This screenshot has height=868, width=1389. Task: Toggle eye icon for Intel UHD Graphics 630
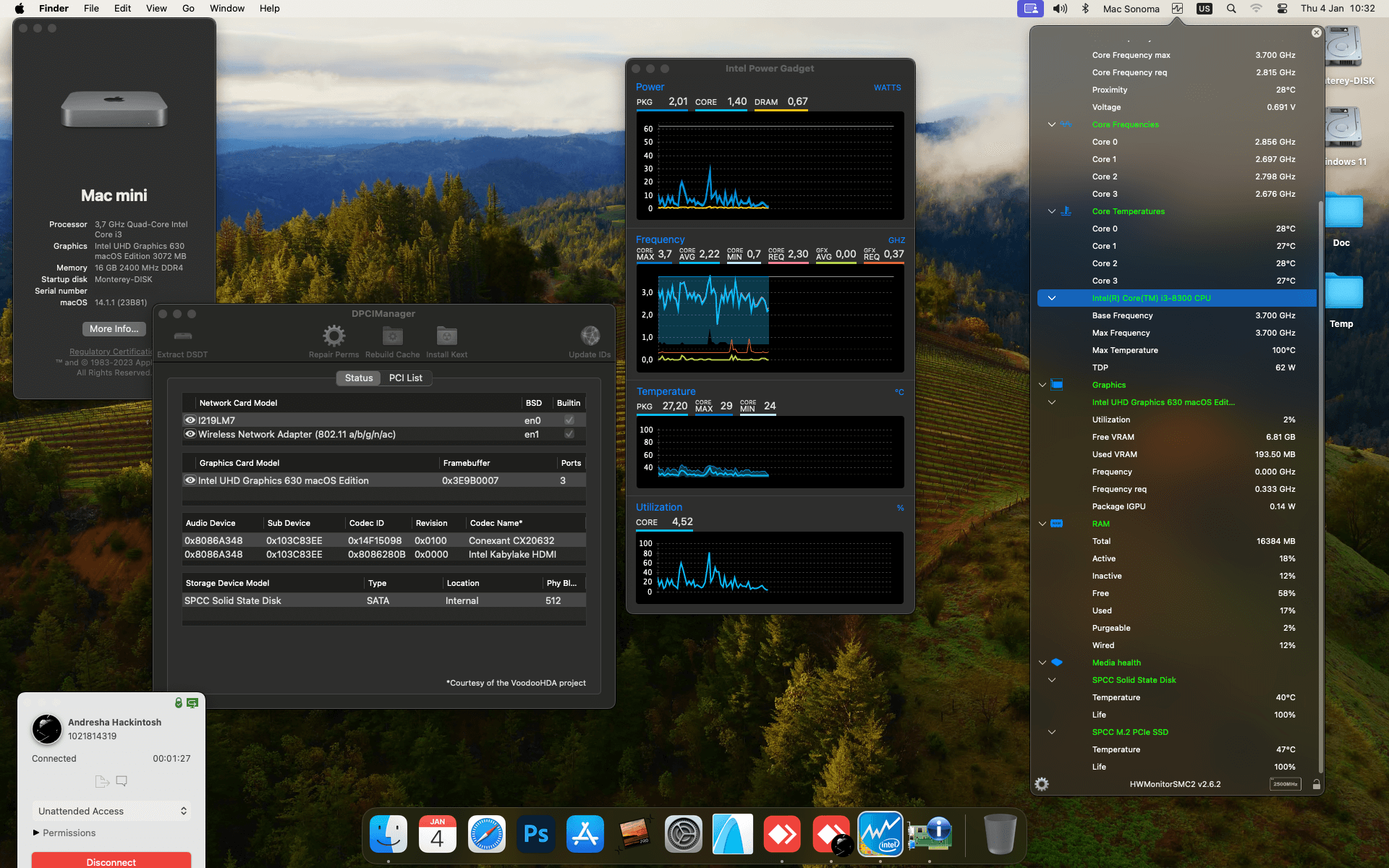click(x=190, y=480)
